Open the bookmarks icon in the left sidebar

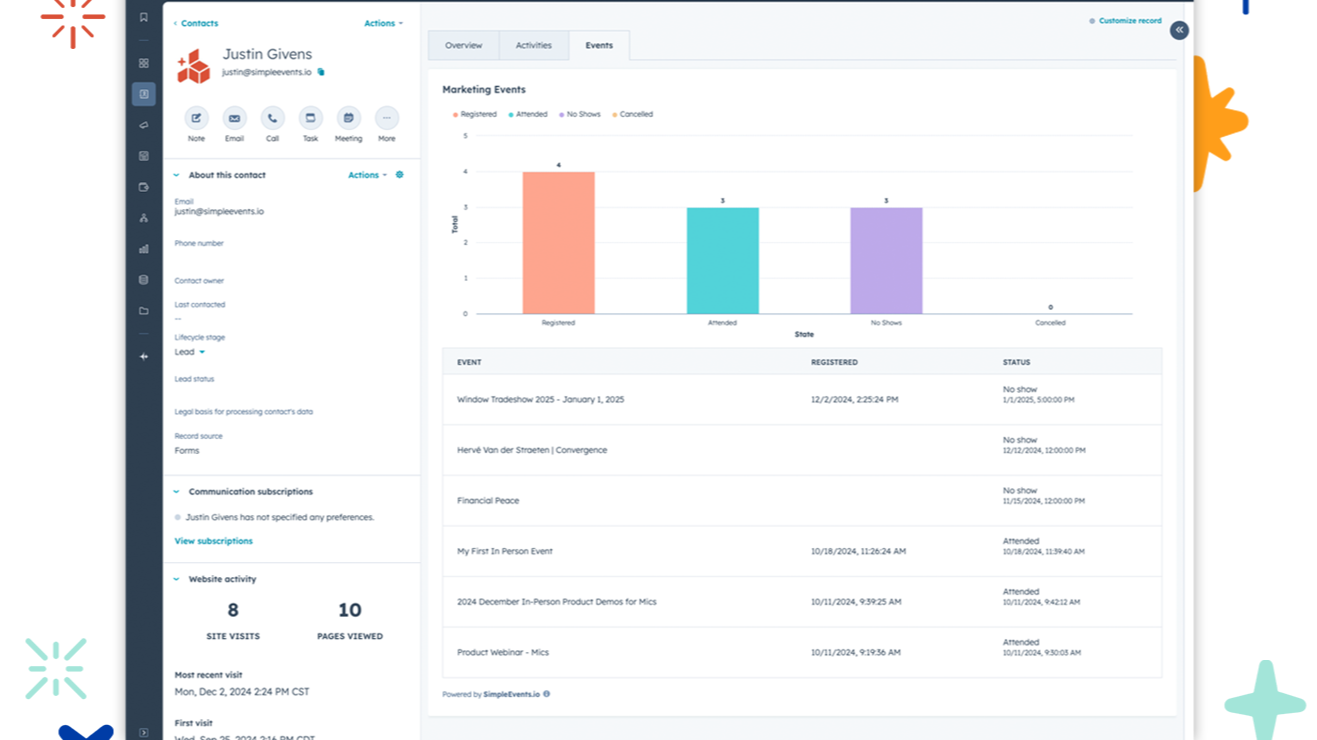coord(143,17)
